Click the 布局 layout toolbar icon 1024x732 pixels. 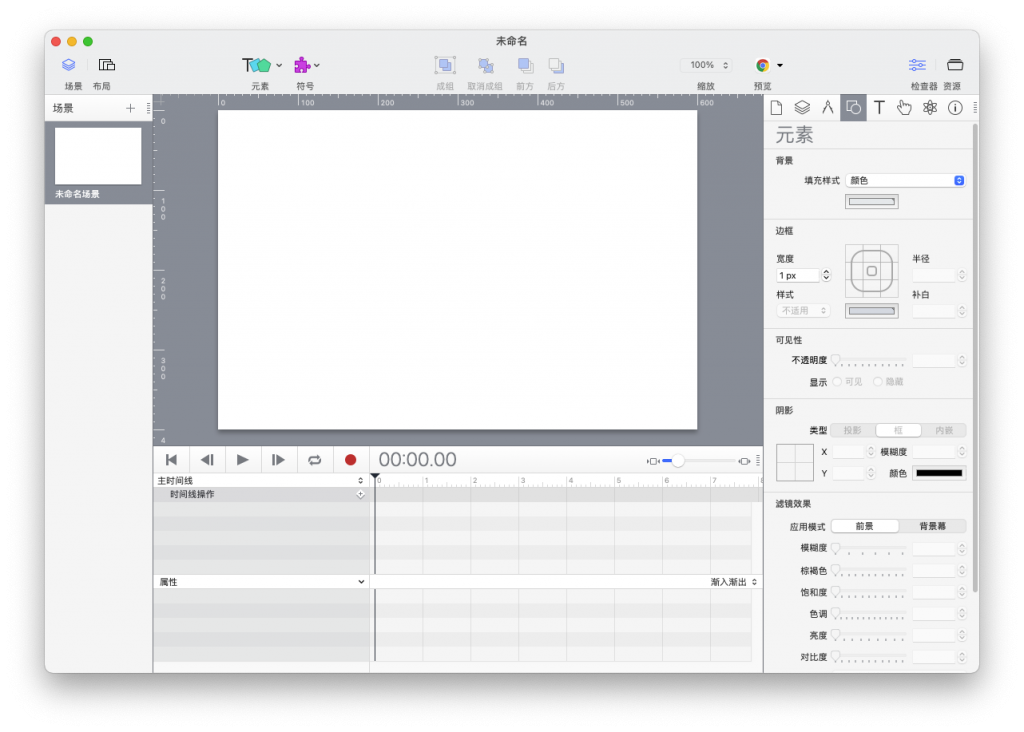point(106,65)
